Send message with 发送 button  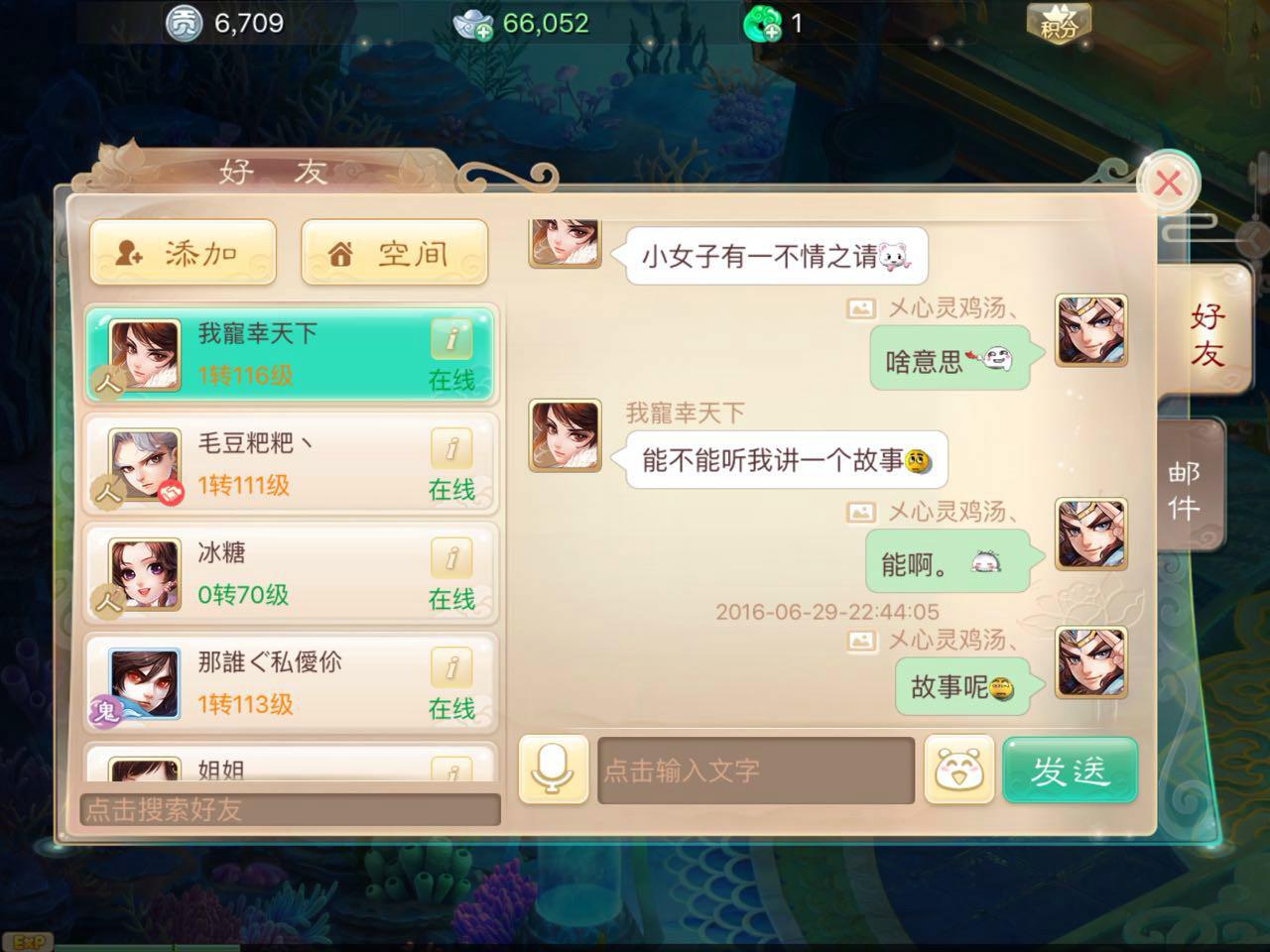point(1070,770)
